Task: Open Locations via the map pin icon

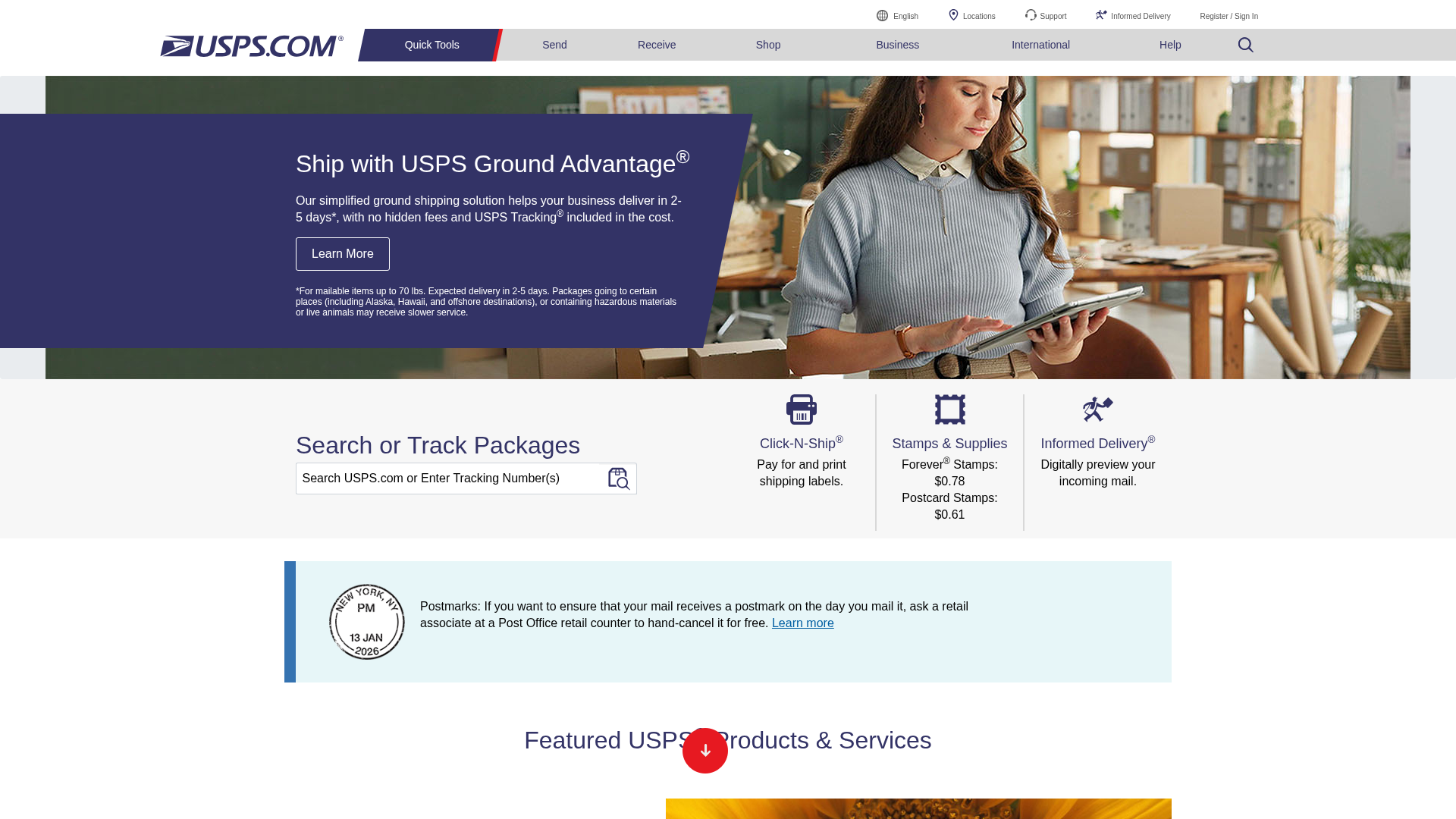Action: 955,15
